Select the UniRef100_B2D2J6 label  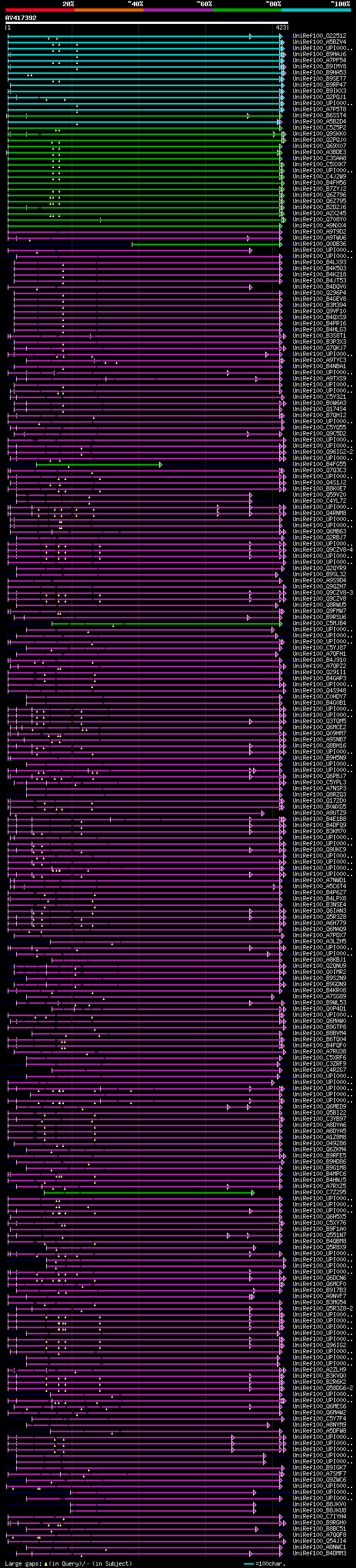pos(319,207)
